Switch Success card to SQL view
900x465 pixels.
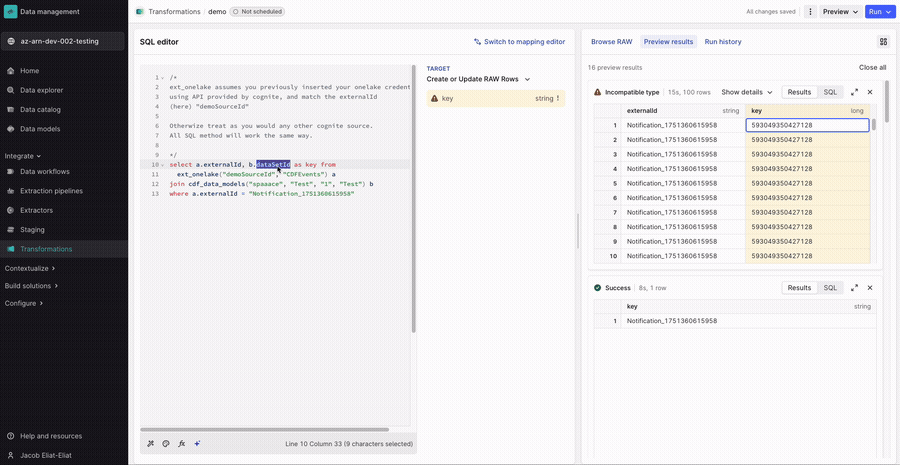(830, 288)
